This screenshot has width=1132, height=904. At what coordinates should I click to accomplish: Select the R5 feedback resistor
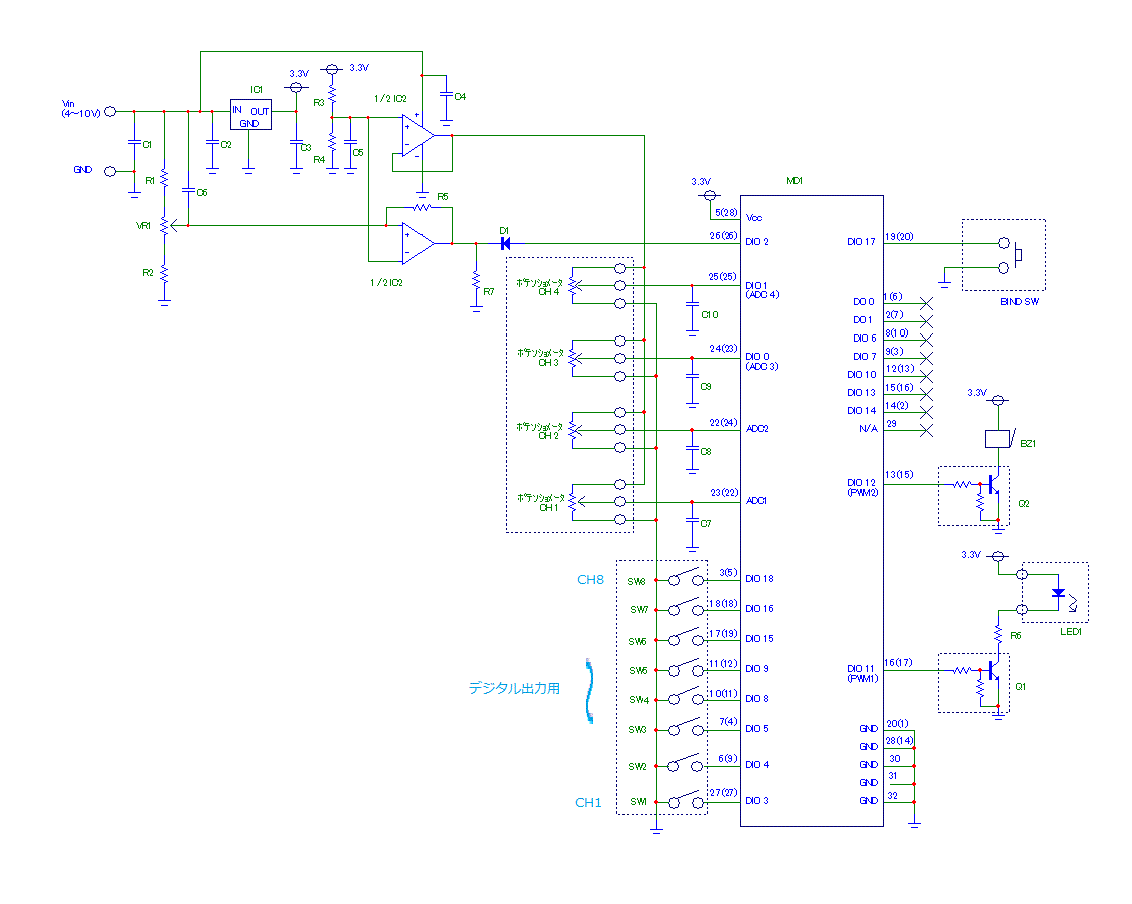coord(422,208)
